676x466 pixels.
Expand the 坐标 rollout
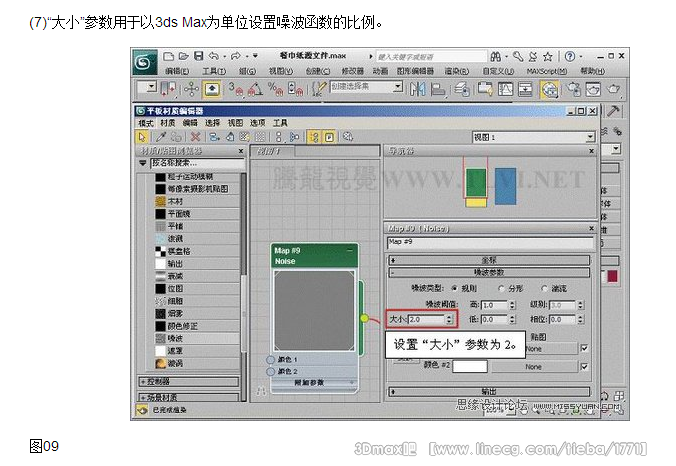click(x=489, y=260)
